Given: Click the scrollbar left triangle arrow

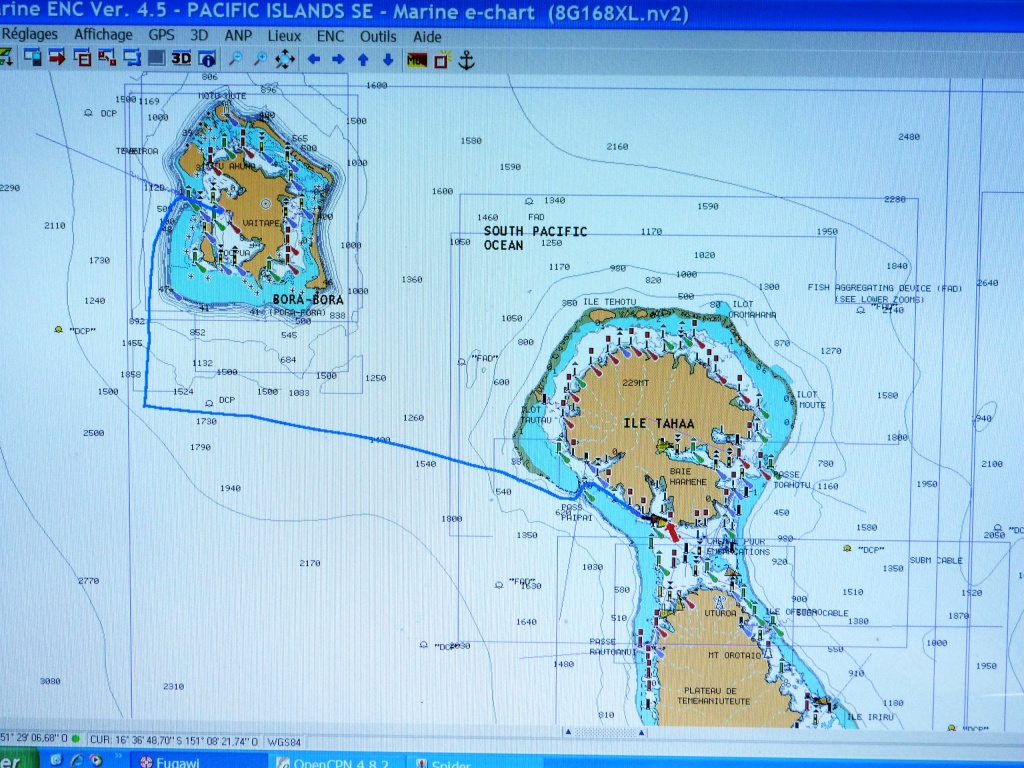Looking at the screenshot, I should (568, 731).
